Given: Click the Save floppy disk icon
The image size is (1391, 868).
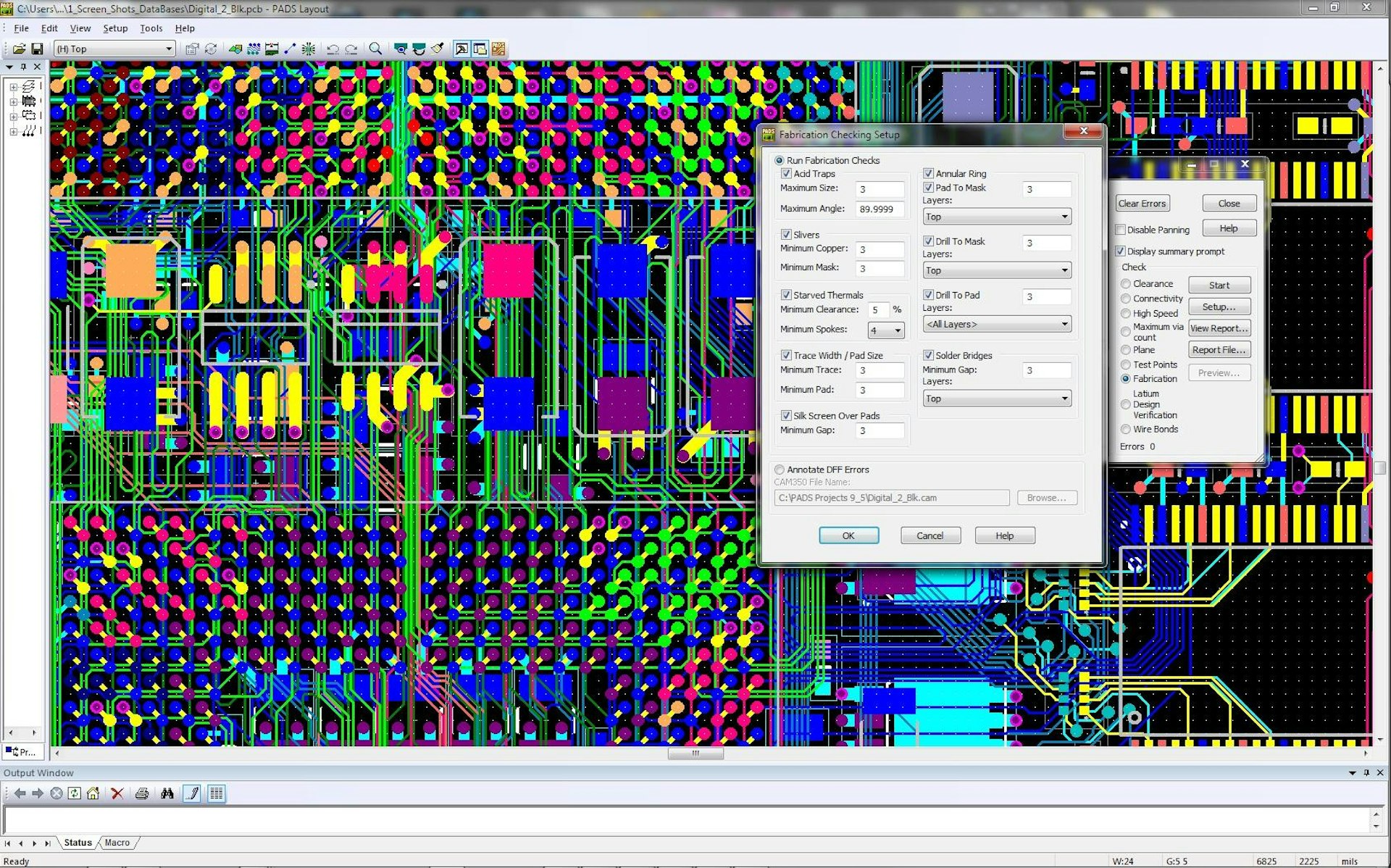Looking at the screenshot, I should click(x=37, y=49).
